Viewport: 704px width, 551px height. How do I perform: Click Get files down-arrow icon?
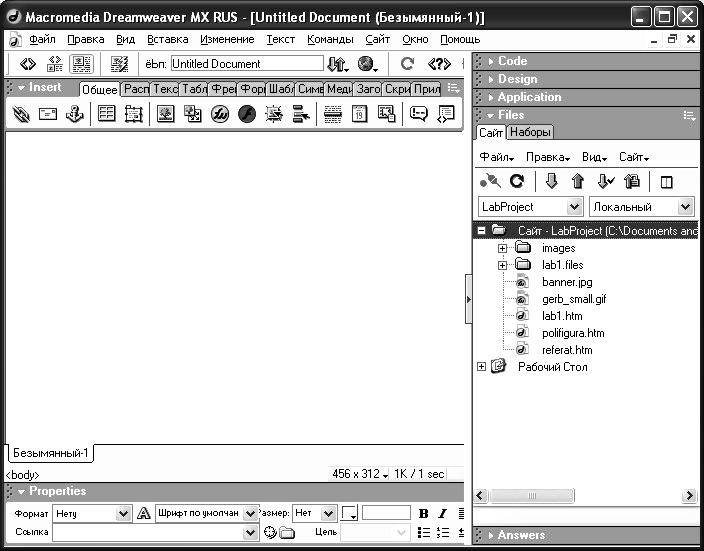coord(551,181)
